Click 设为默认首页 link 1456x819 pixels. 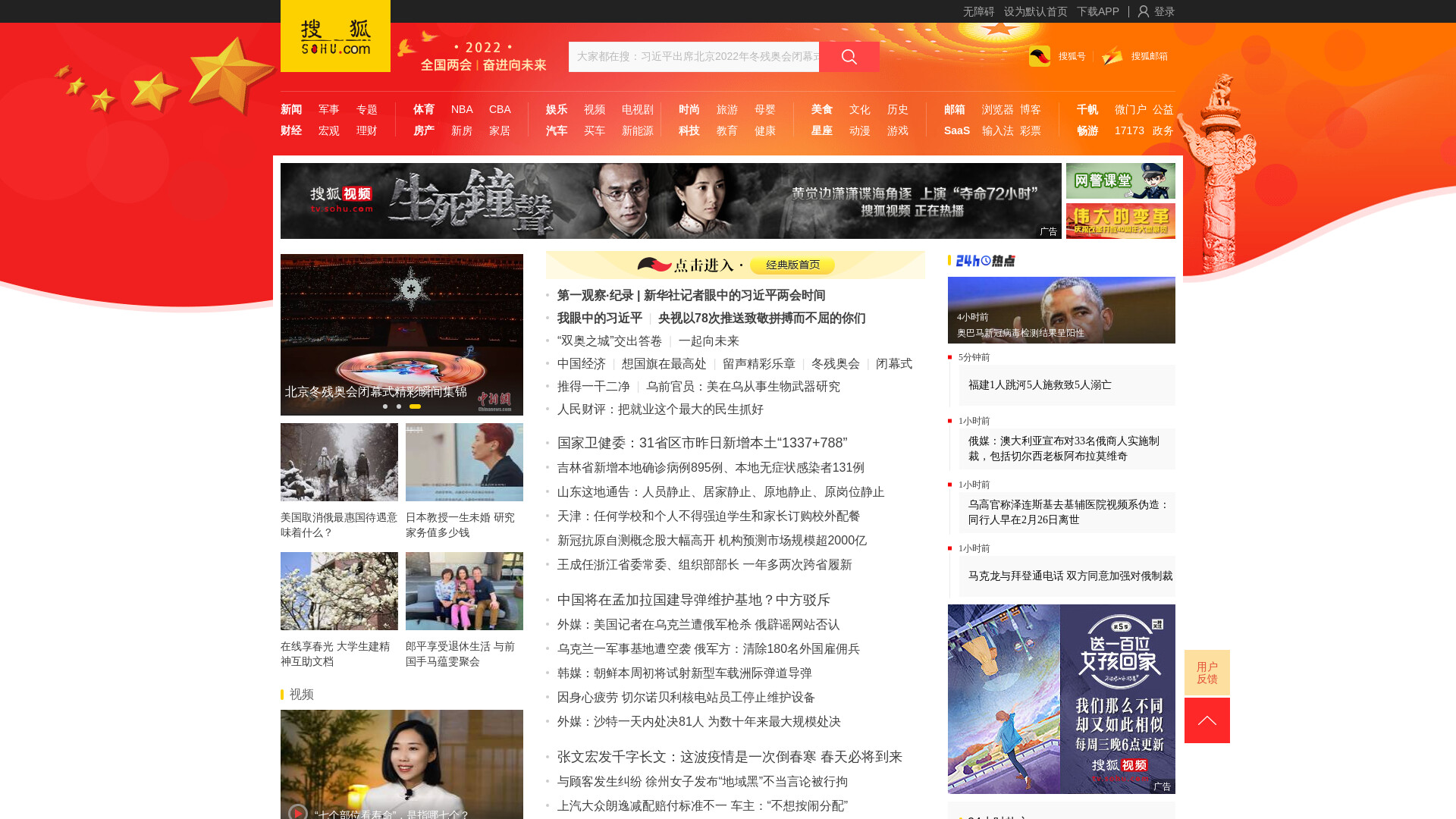(1036, 11)
